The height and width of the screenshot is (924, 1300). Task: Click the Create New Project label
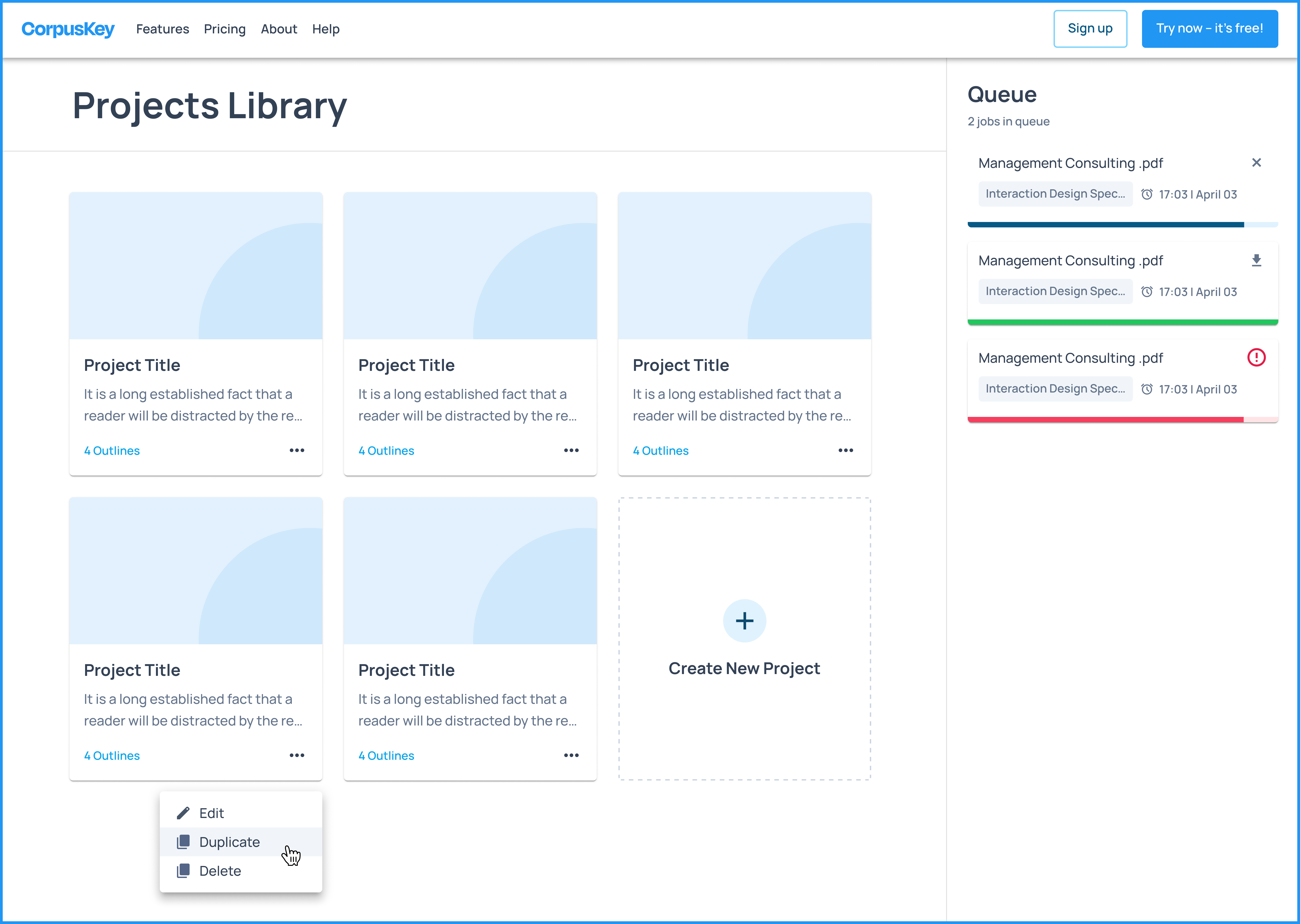pyautogui.click(x=745, y=669)
